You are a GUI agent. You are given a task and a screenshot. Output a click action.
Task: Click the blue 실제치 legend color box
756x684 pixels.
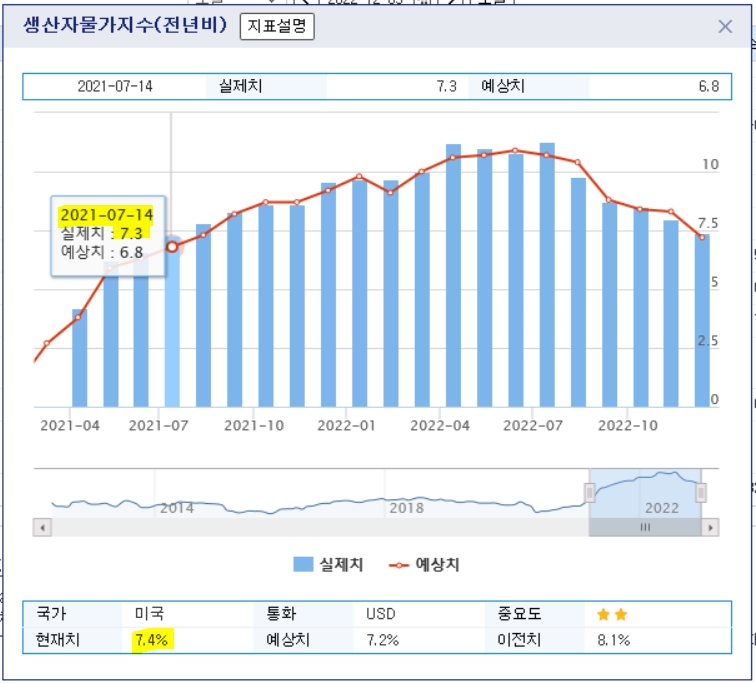[303, 564]
